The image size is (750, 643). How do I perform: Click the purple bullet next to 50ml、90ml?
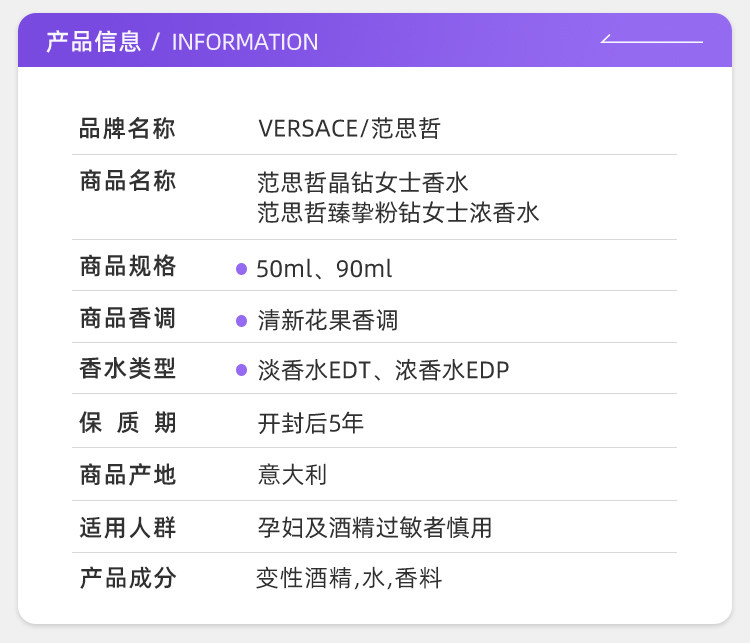(241, 269)
